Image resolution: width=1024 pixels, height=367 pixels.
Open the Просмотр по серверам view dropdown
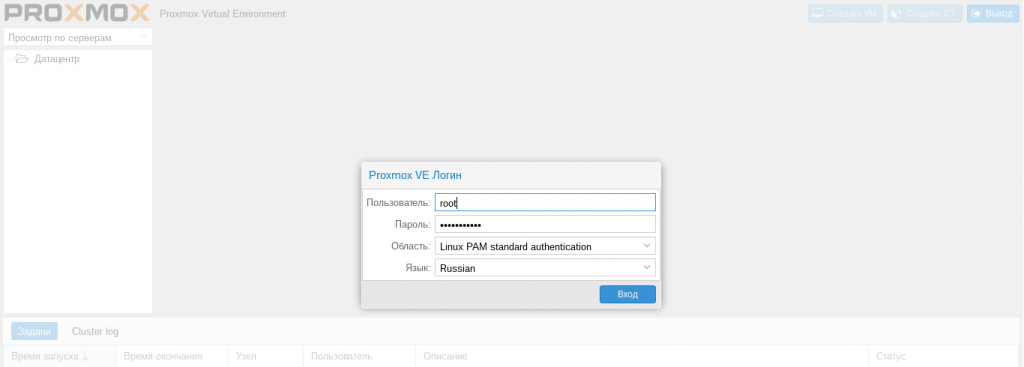[78, 38]
